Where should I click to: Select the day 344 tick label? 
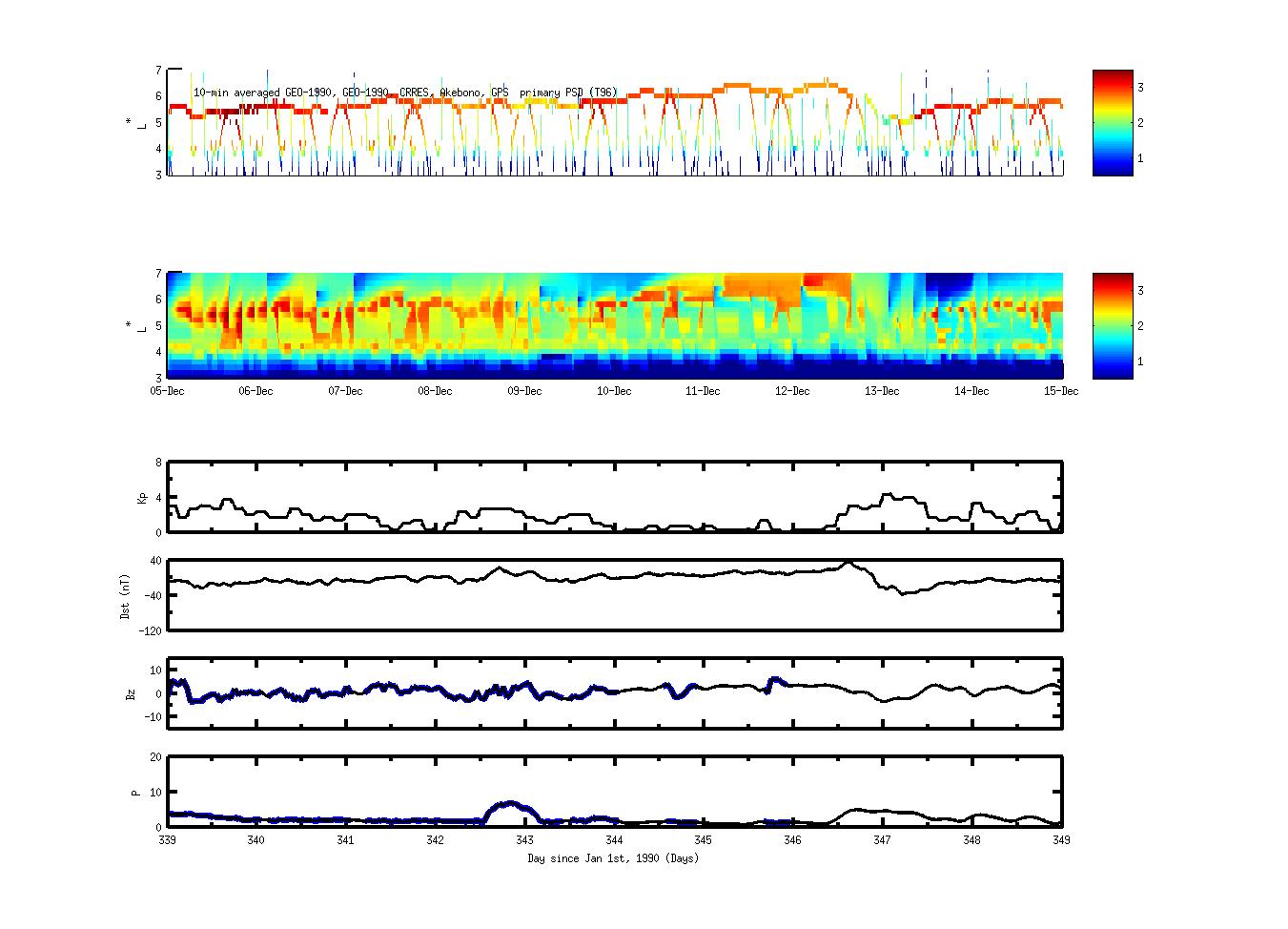tap(614, 840)
